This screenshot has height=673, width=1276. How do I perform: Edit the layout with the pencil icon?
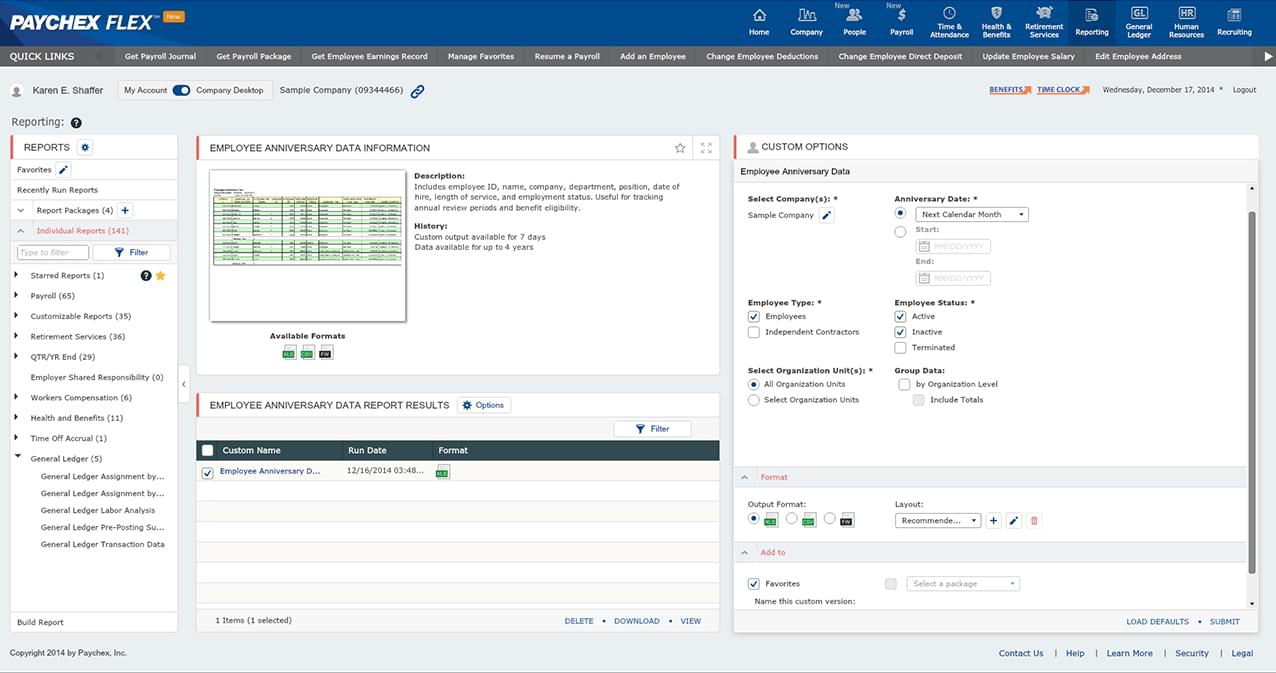tap(1013, 521)
